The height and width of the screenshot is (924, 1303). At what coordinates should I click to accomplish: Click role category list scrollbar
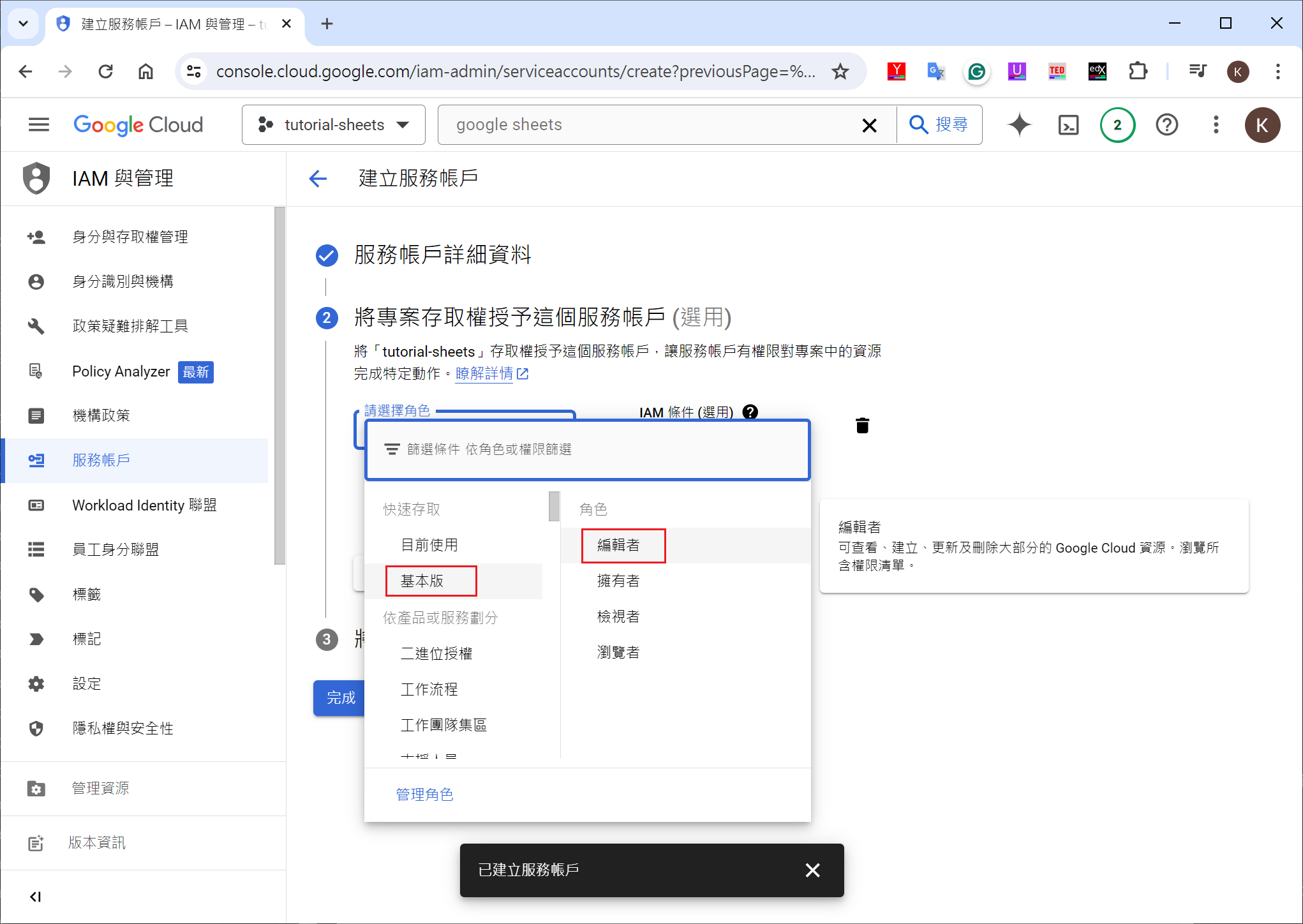pyautogui.click(x=554, y=506)
